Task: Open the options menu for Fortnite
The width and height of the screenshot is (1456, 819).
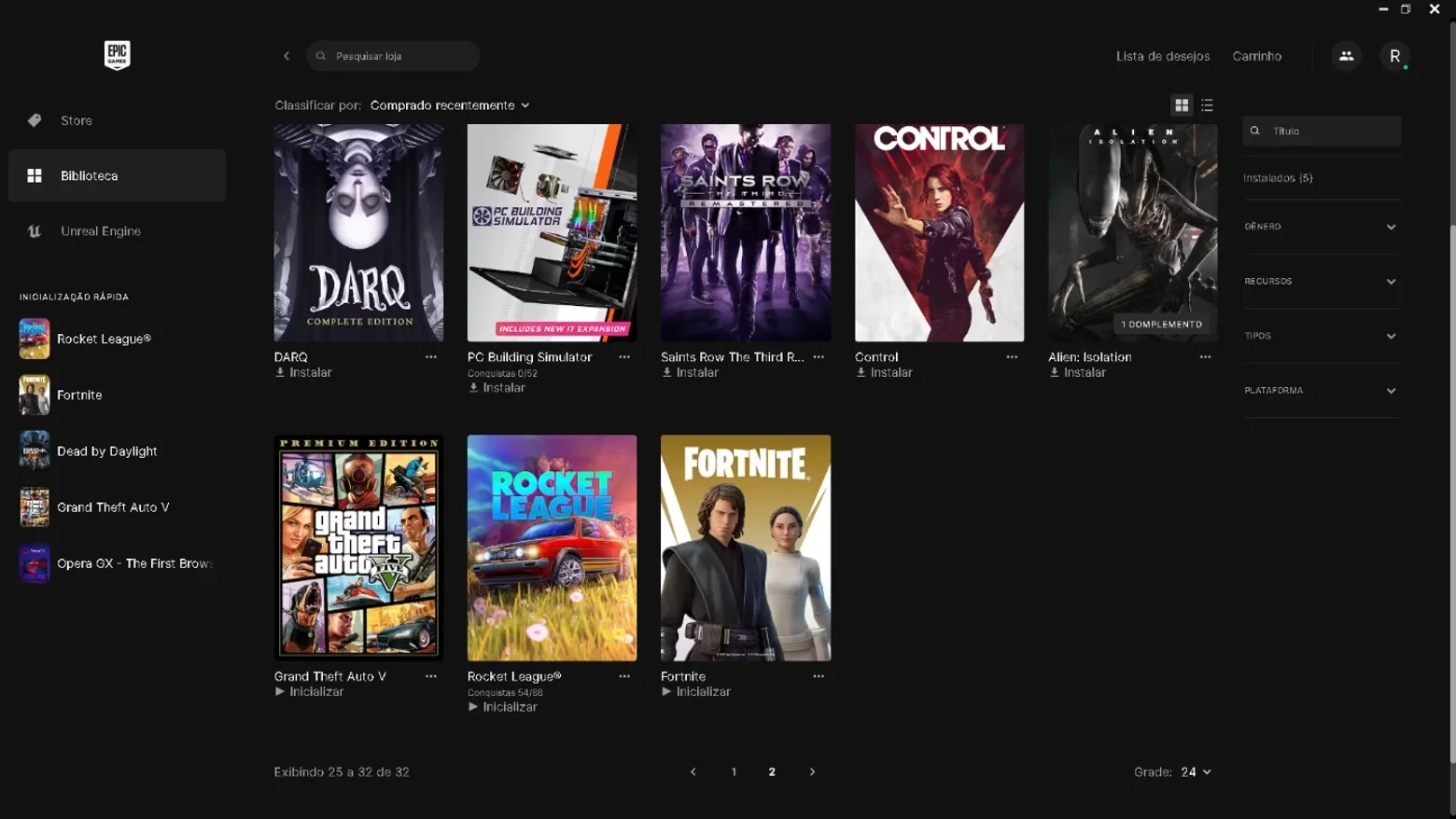Action: 819,676
